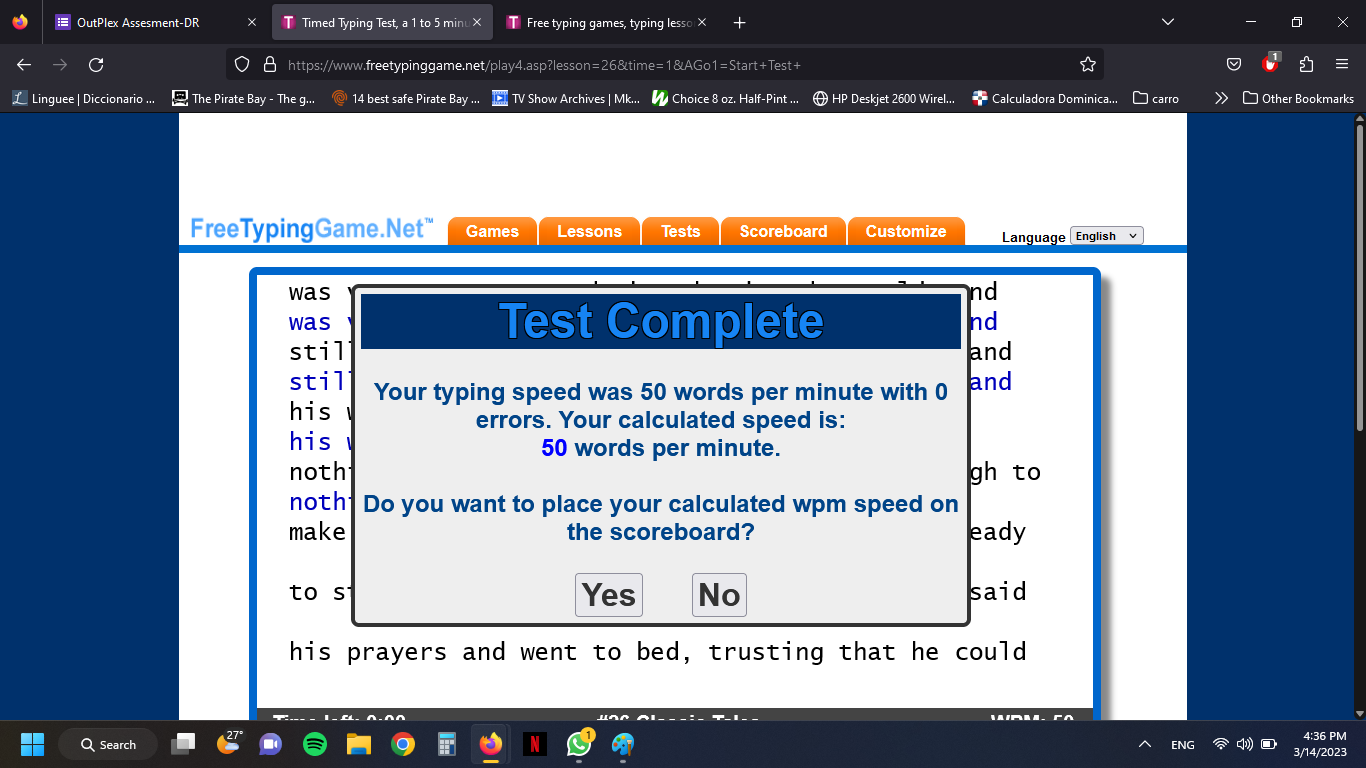This screenshot has height=768, width=1366.
Task: Open the Language dropdown set to English
Action: [1106, 236]
